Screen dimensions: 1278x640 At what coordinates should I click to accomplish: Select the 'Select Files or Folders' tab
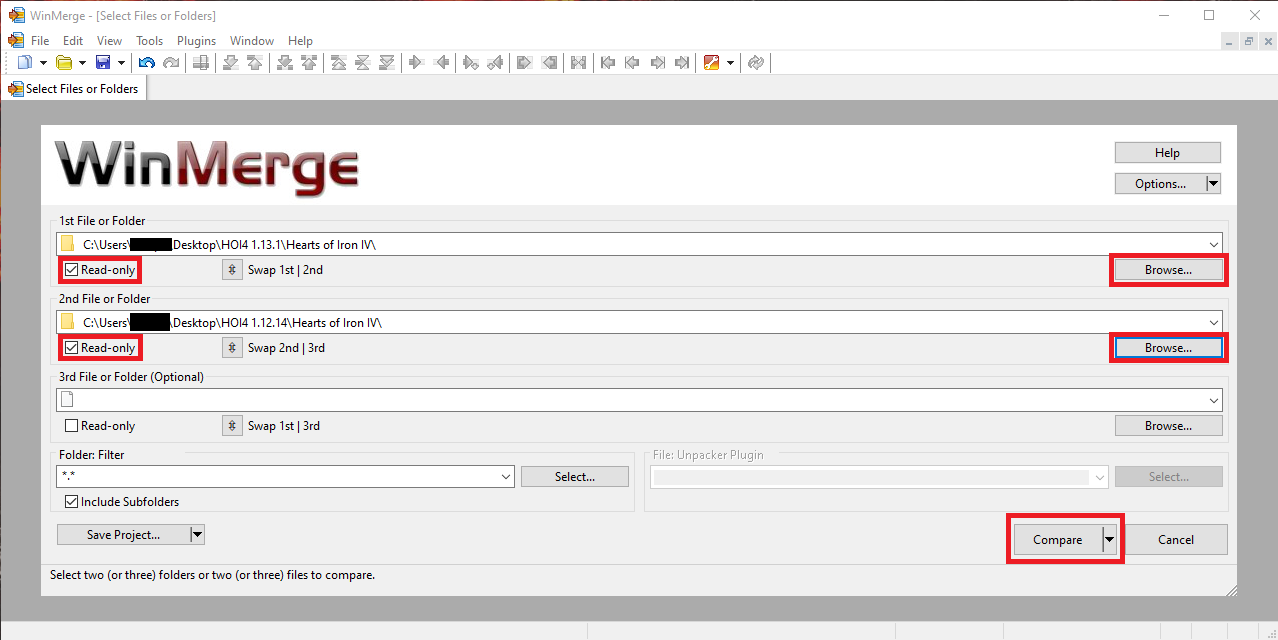(74, 89)
